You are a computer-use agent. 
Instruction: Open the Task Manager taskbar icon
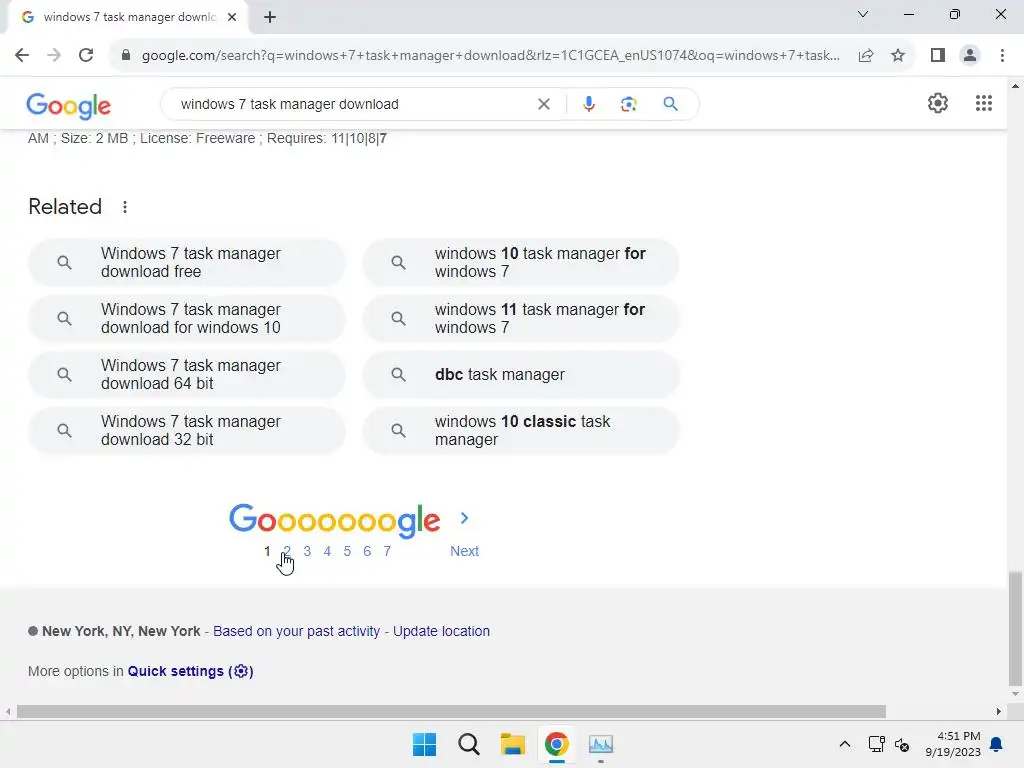pos(601,744)
